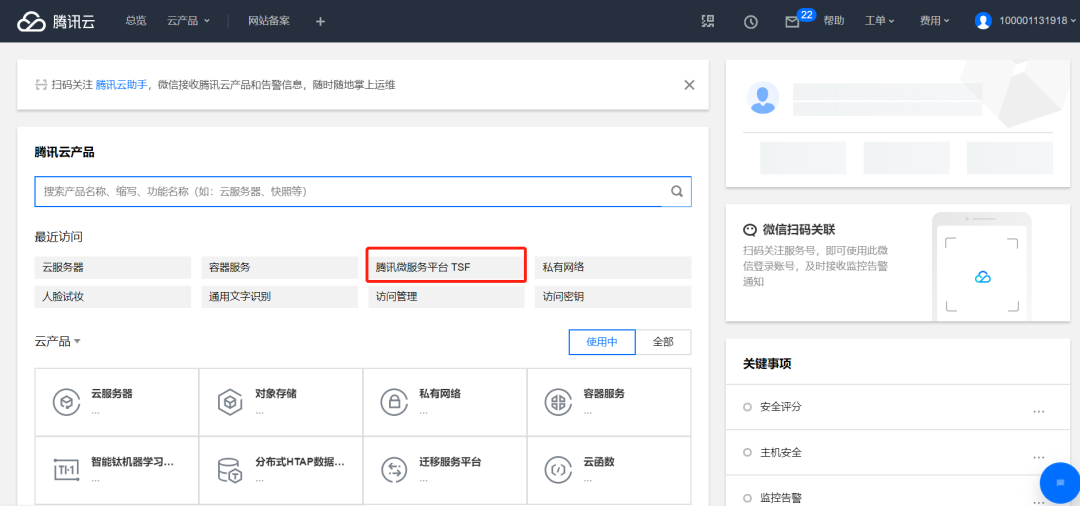Click the cloud icon in phone mockup
The height and width of the screenshot is (506, 1080).
pos(982,277)
